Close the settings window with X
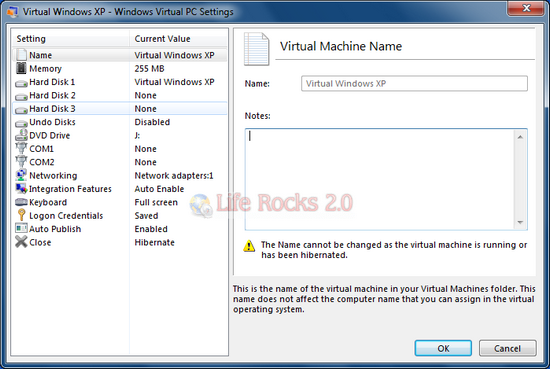Viewport: 550px width, 369px height. tap(526, 8)
